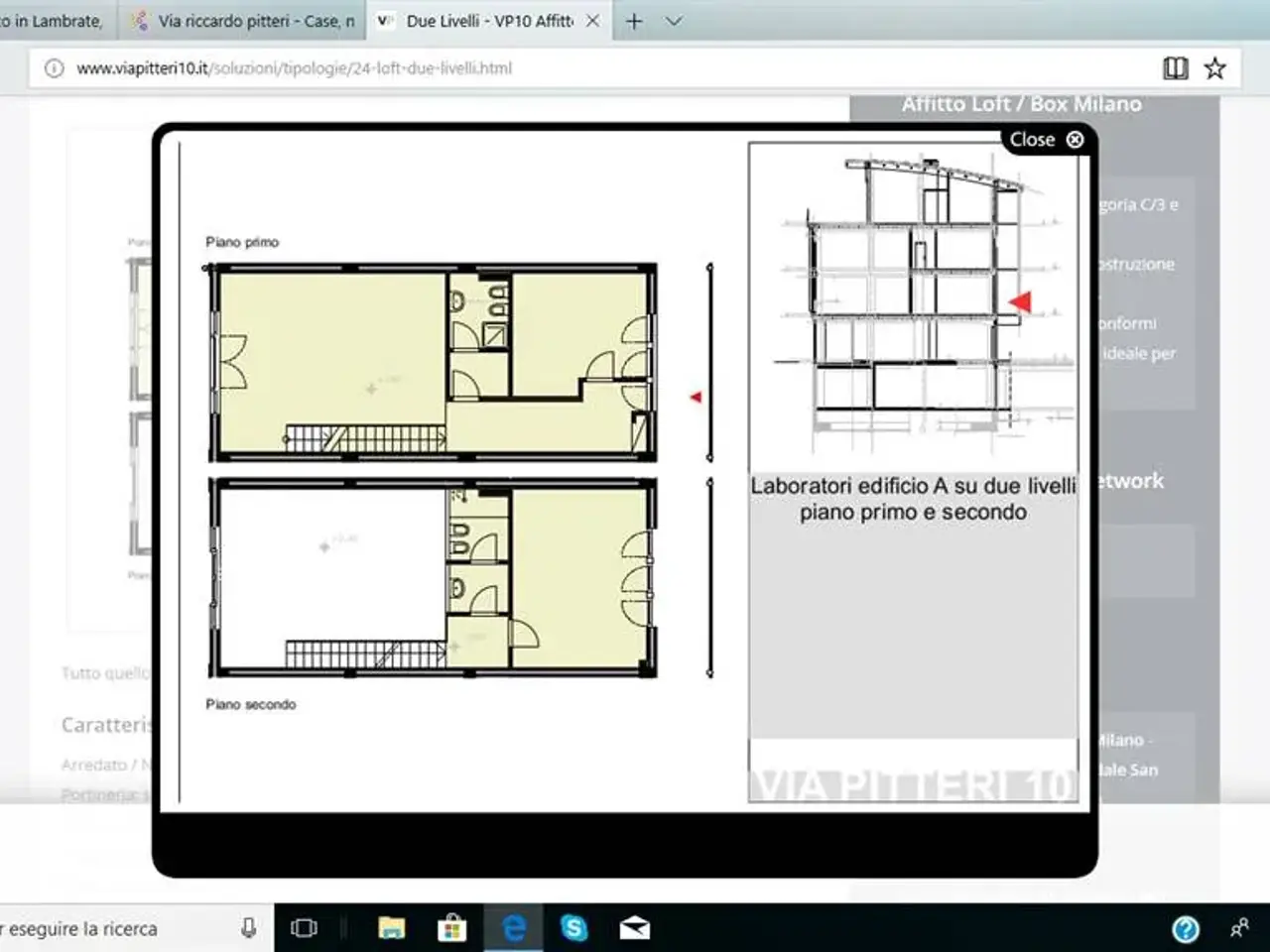Close the floor plan lightbox

1047,140
